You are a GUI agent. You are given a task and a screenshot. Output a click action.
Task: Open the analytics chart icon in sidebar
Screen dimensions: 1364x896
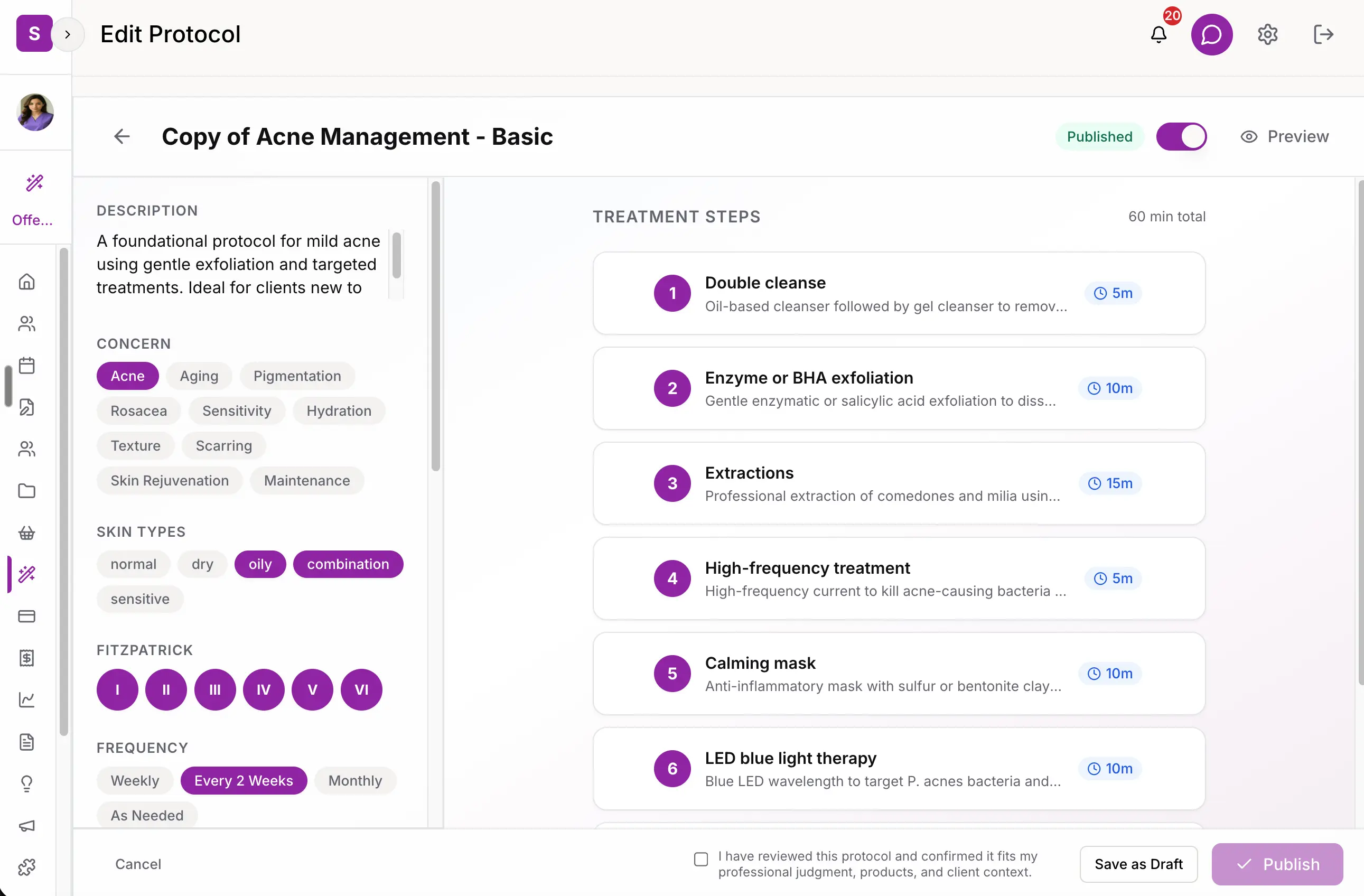pos(27,699)
